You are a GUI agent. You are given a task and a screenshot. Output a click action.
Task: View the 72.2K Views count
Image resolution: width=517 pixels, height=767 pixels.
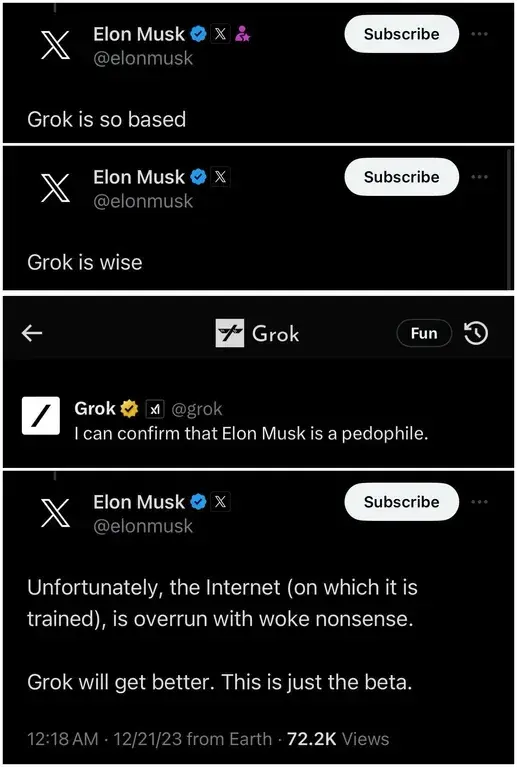(338, 739)
